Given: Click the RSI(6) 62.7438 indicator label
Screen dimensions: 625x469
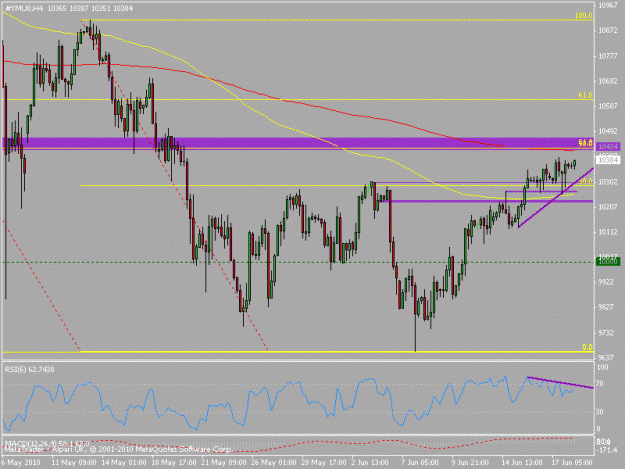Looking at the screenshot, I should click(29, 369).
